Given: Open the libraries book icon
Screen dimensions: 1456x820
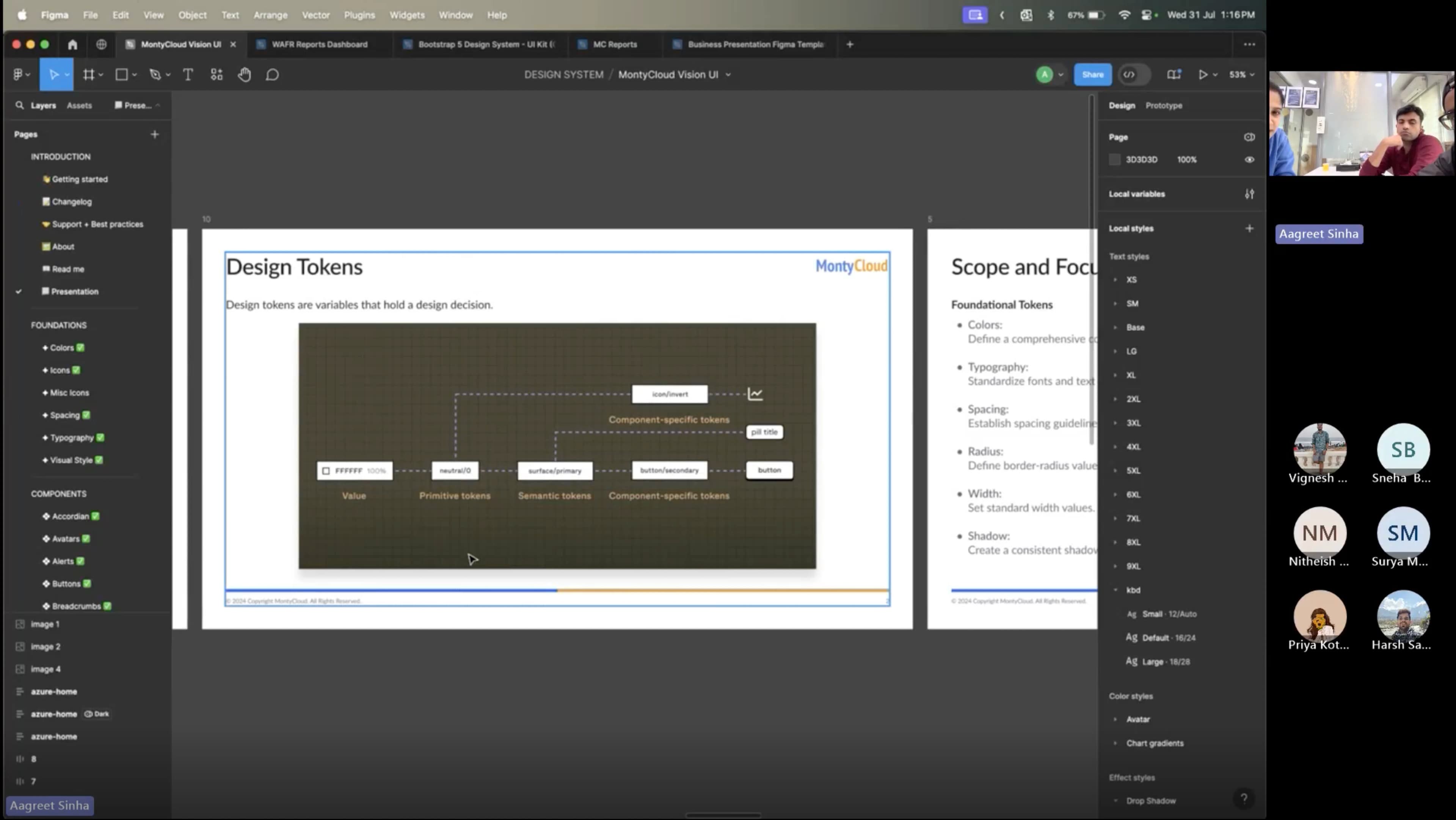Looking at the screenshot, I should click(1174, 75).
